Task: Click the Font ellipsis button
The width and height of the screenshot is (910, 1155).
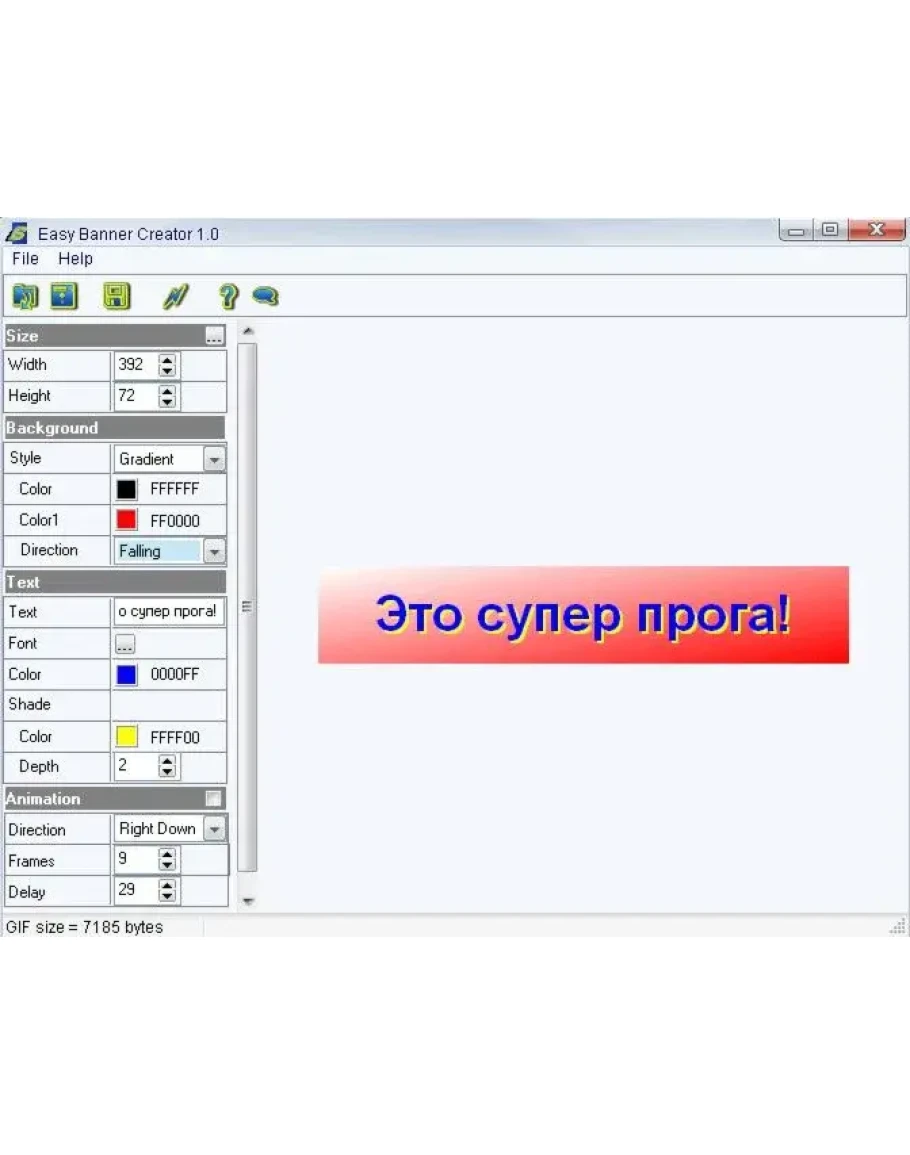Action: click(x=125, y=644)
